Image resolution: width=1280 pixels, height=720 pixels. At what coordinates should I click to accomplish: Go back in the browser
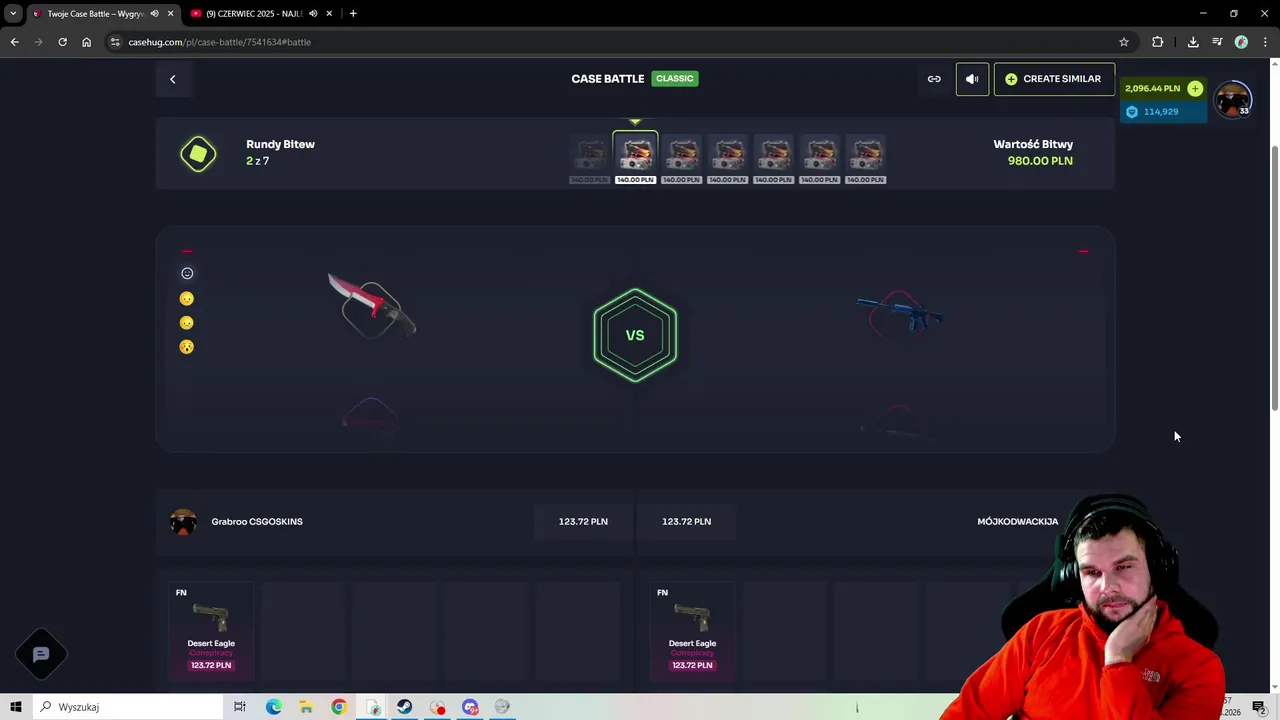[14, 42]
